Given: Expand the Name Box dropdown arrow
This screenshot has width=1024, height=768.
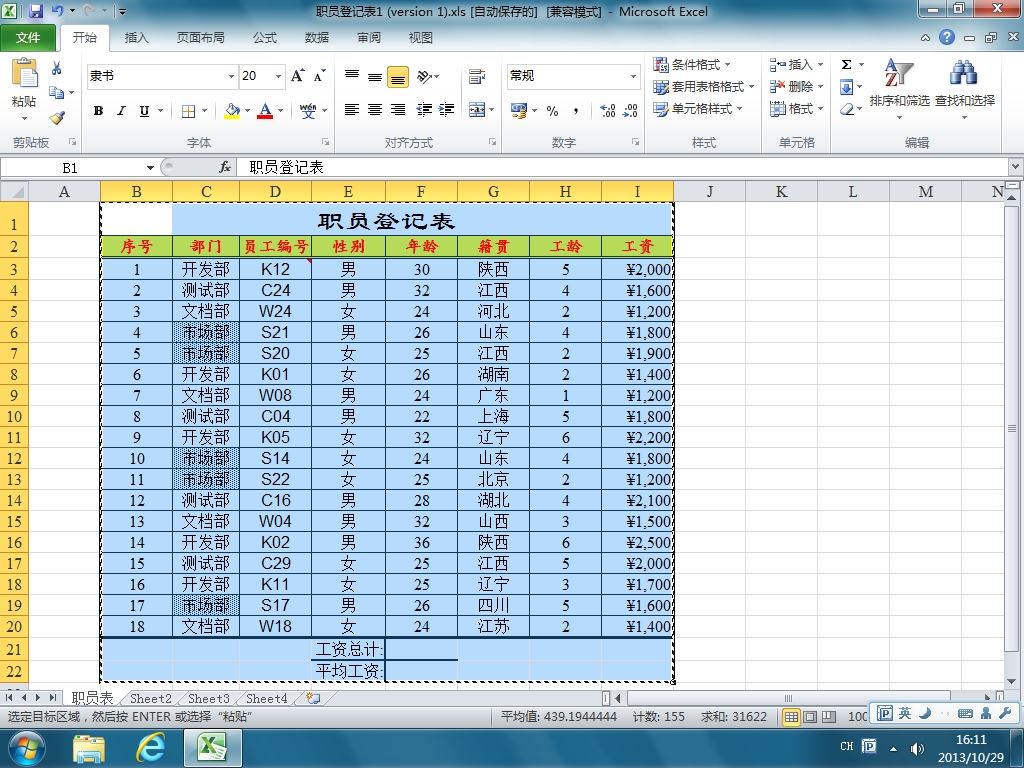Looking at the screenshot, I should [150, 168].
